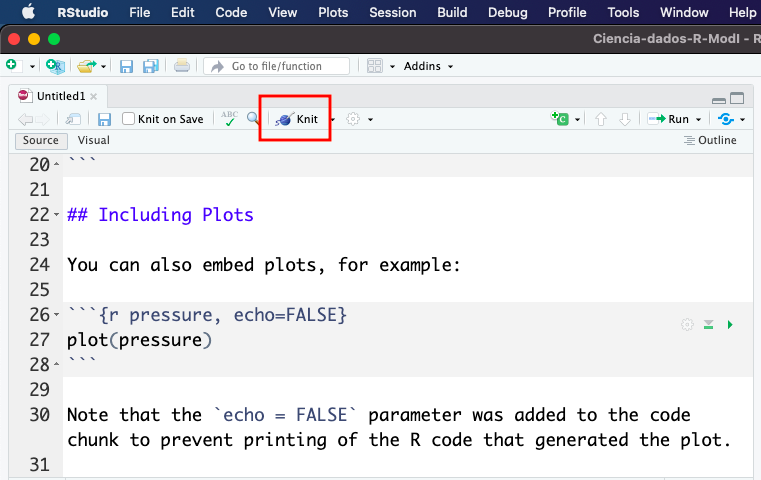
Task: Open pressure chunk options gear
Action: pyautogui.click(x=686, y=324)
